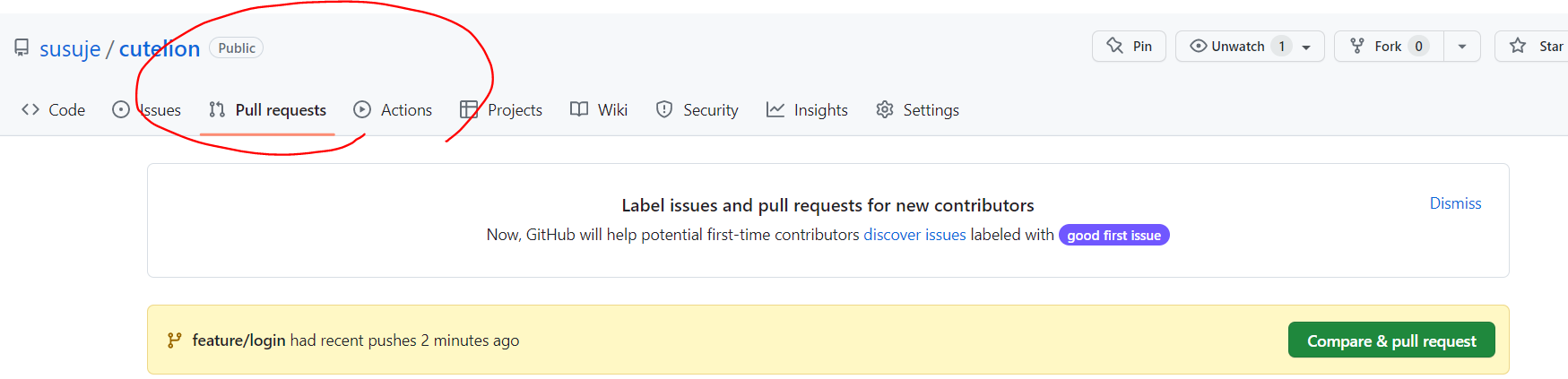The image size is (1568, 379).
Task: Expand the Unwatch notifications dropdown
Action: 1306,47
